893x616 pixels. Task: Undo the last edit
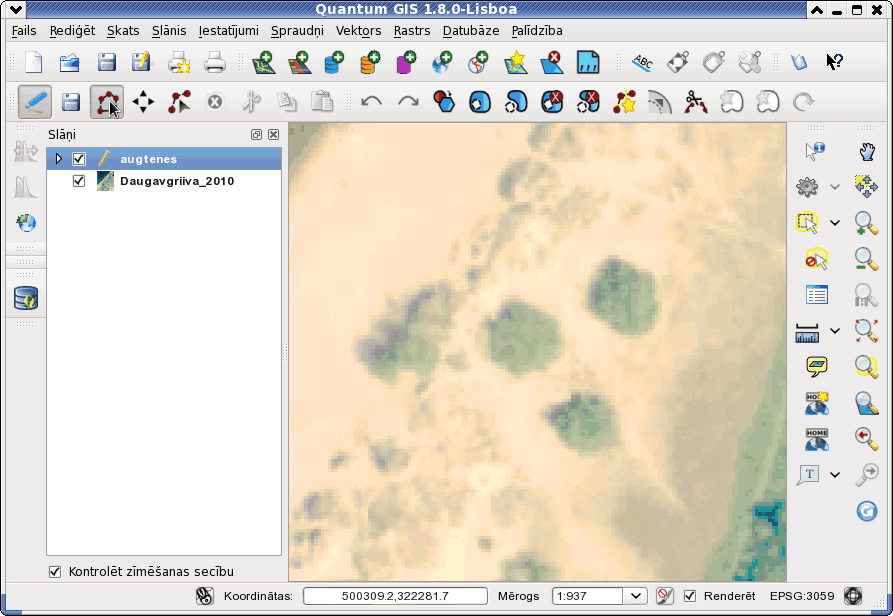372,102
